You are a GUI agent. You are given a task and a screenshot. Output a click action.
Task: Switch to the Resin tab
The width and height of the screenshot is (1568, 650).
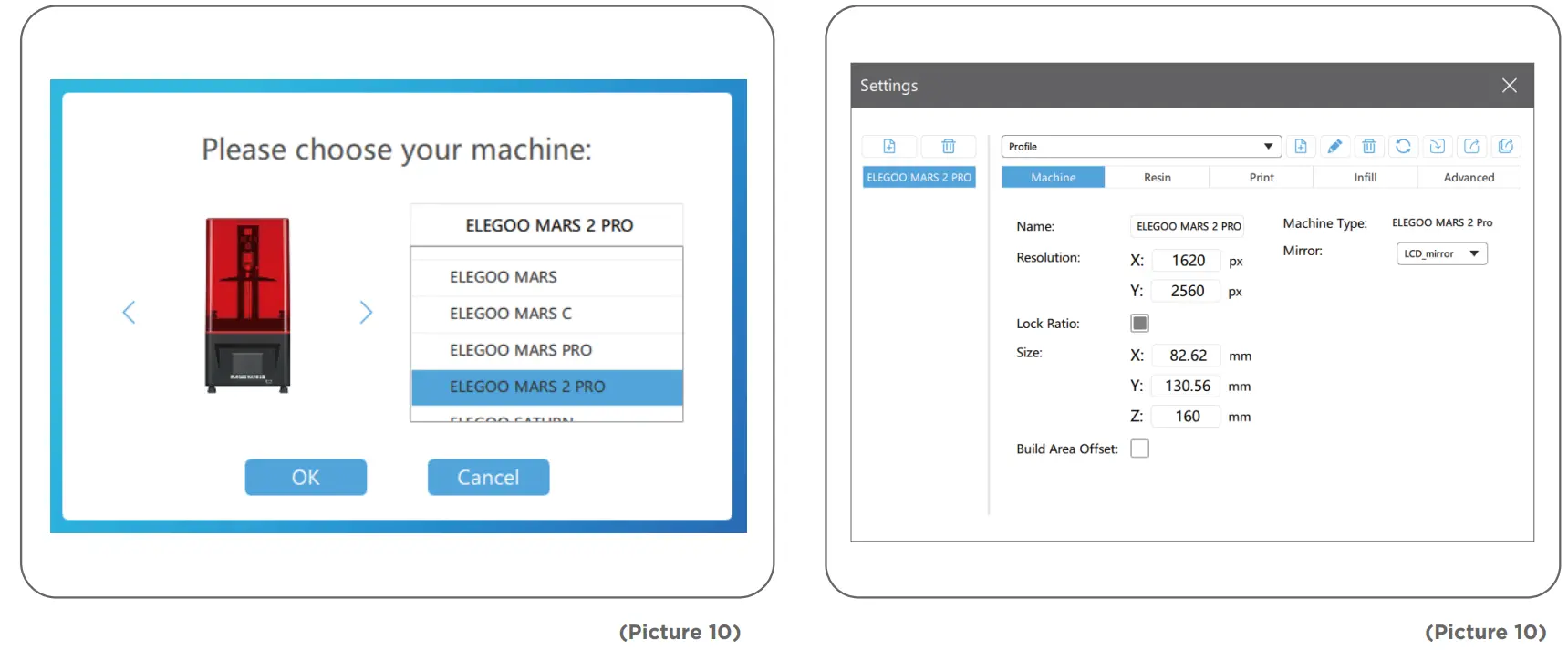tap(1158, 177)
